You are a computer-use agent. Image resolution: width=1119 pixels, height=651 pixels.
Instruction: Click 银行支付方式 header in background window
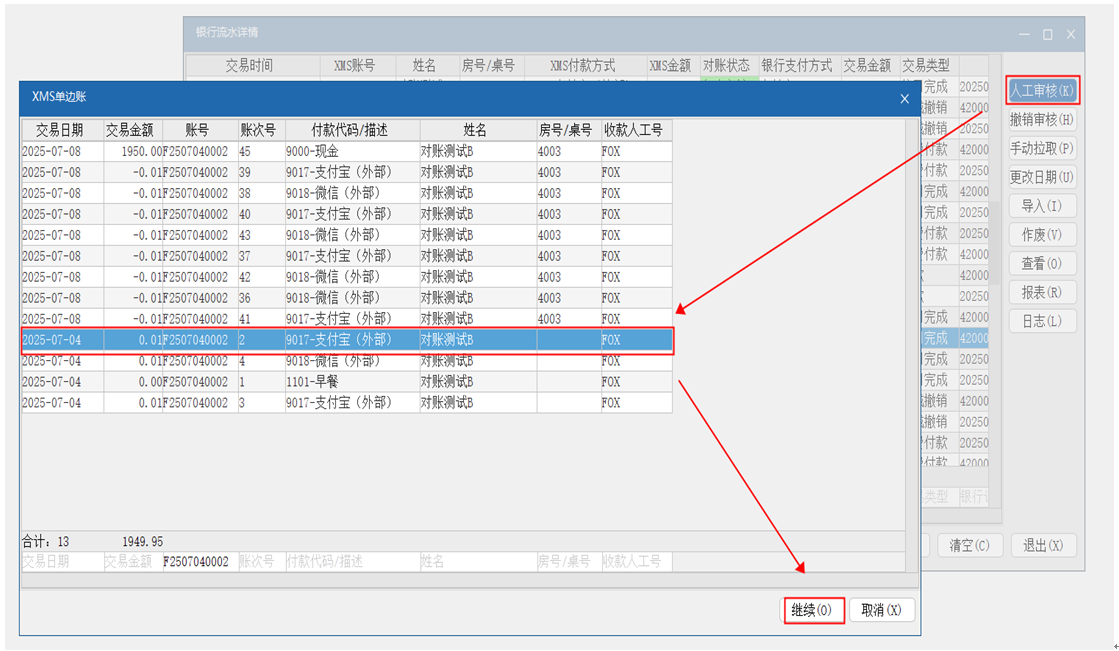pos(799,66)
